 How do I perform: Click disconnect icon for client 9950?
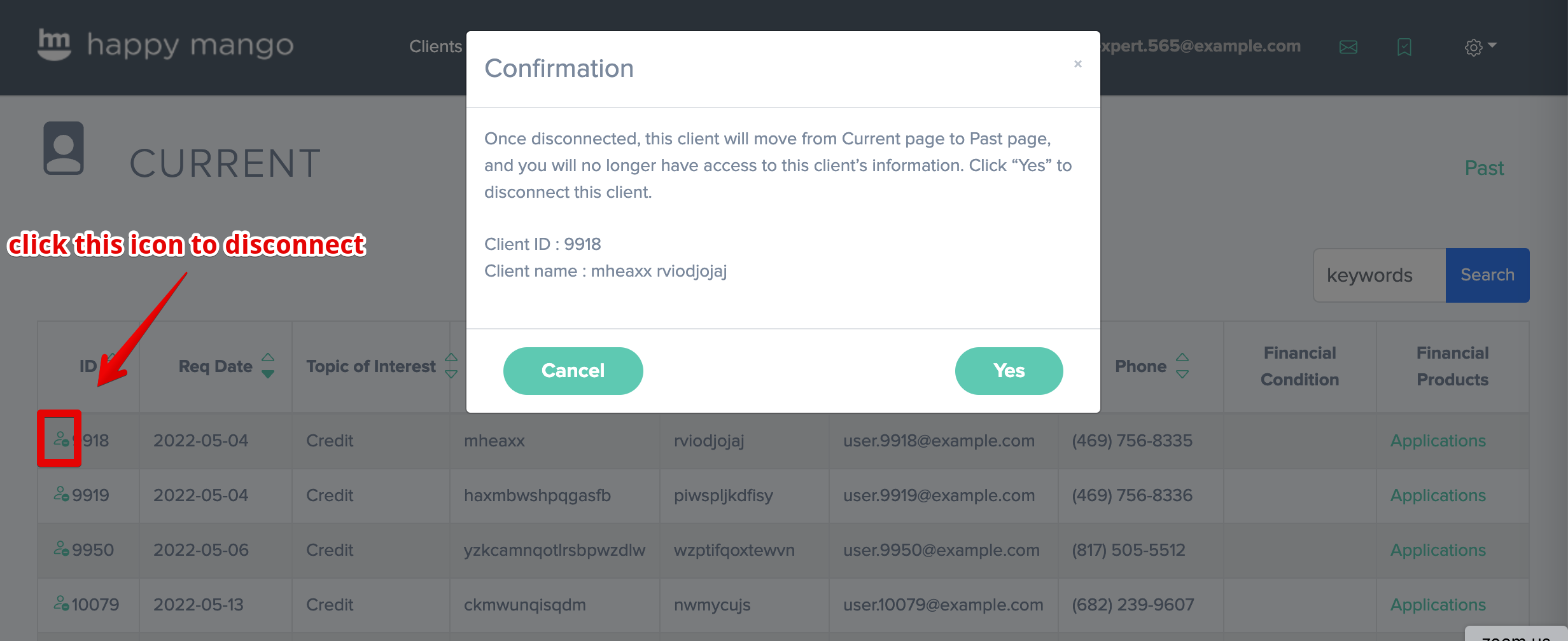pyautogui.click(x=61, y=549)
